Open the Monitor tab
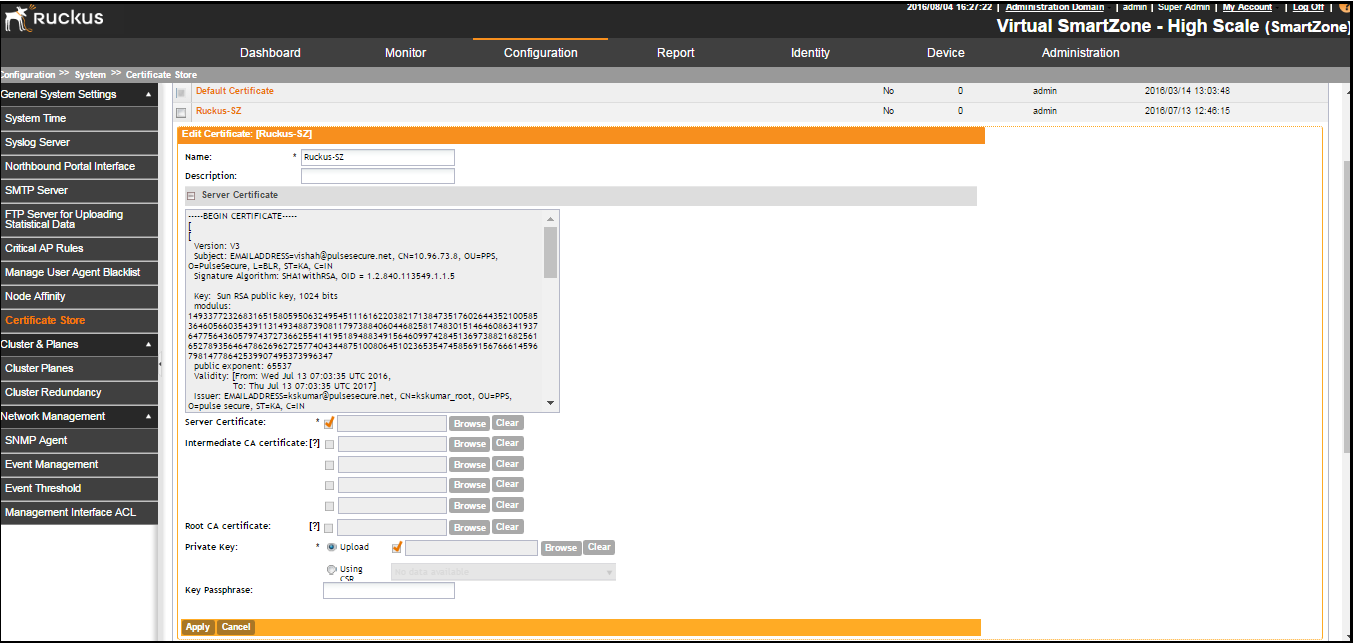Viewport: 1355px width, 643px height. click(x=405, y=53)
